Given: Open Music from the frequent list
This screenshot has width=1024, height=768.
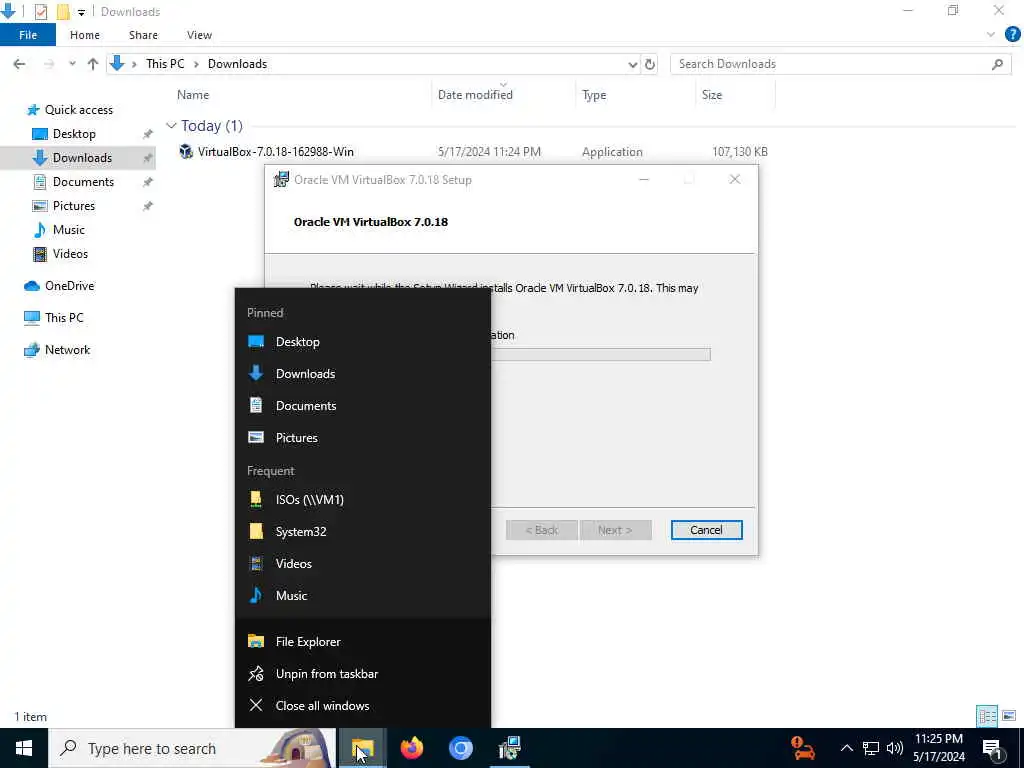Looking at the screenshot, I should pyautogui.click(x=362, y=596).
